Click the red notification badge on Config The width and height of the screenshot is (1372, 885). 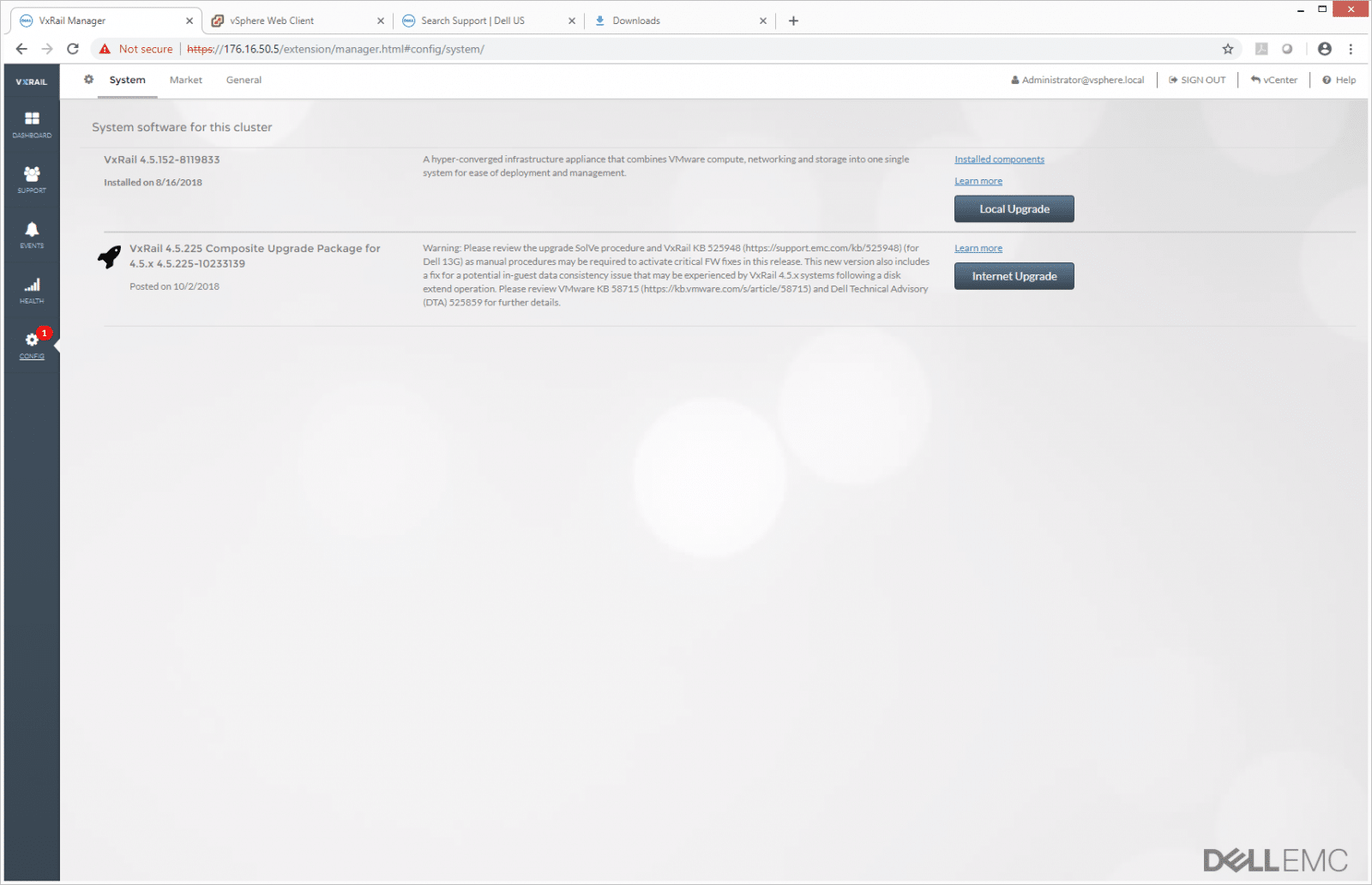pyautogui.click(x=45, y=333)
